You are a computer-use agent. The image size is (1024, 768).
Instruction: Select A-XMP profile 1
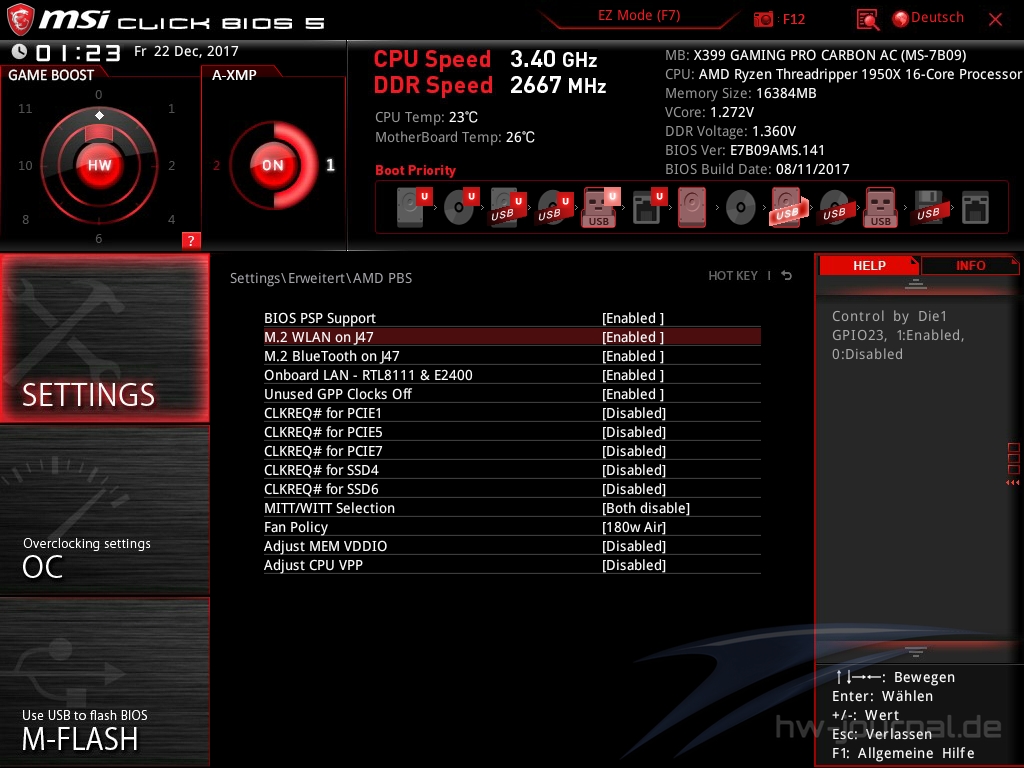(x=330, y=165)
